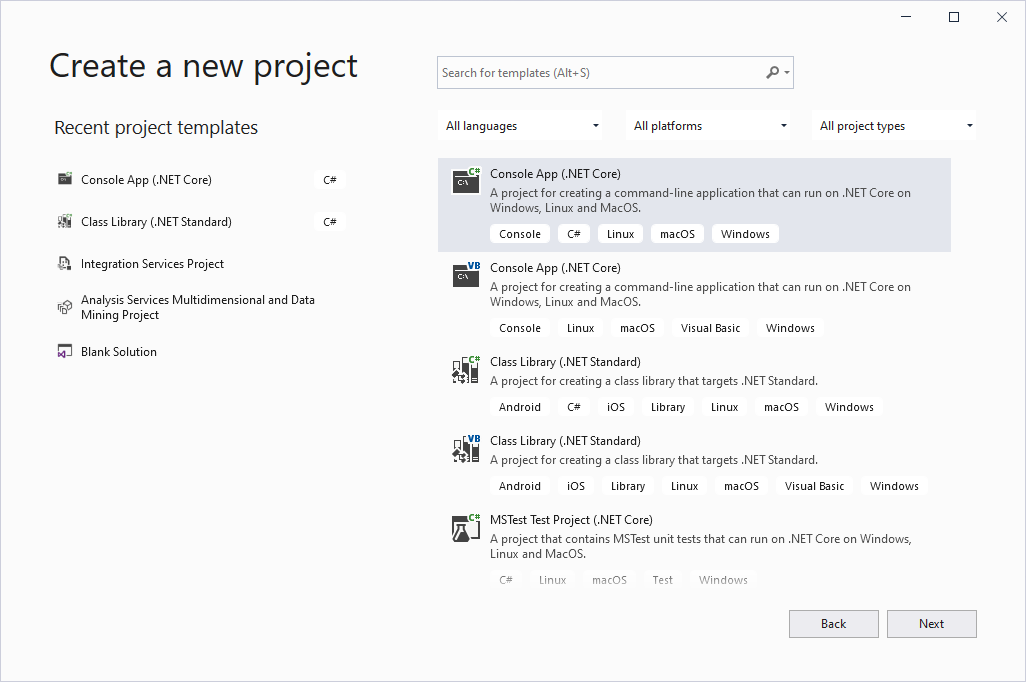Click the VB Console App template icon
Image resolution: width=1026 pixels, height=682 pixels.
coord(466,275)
